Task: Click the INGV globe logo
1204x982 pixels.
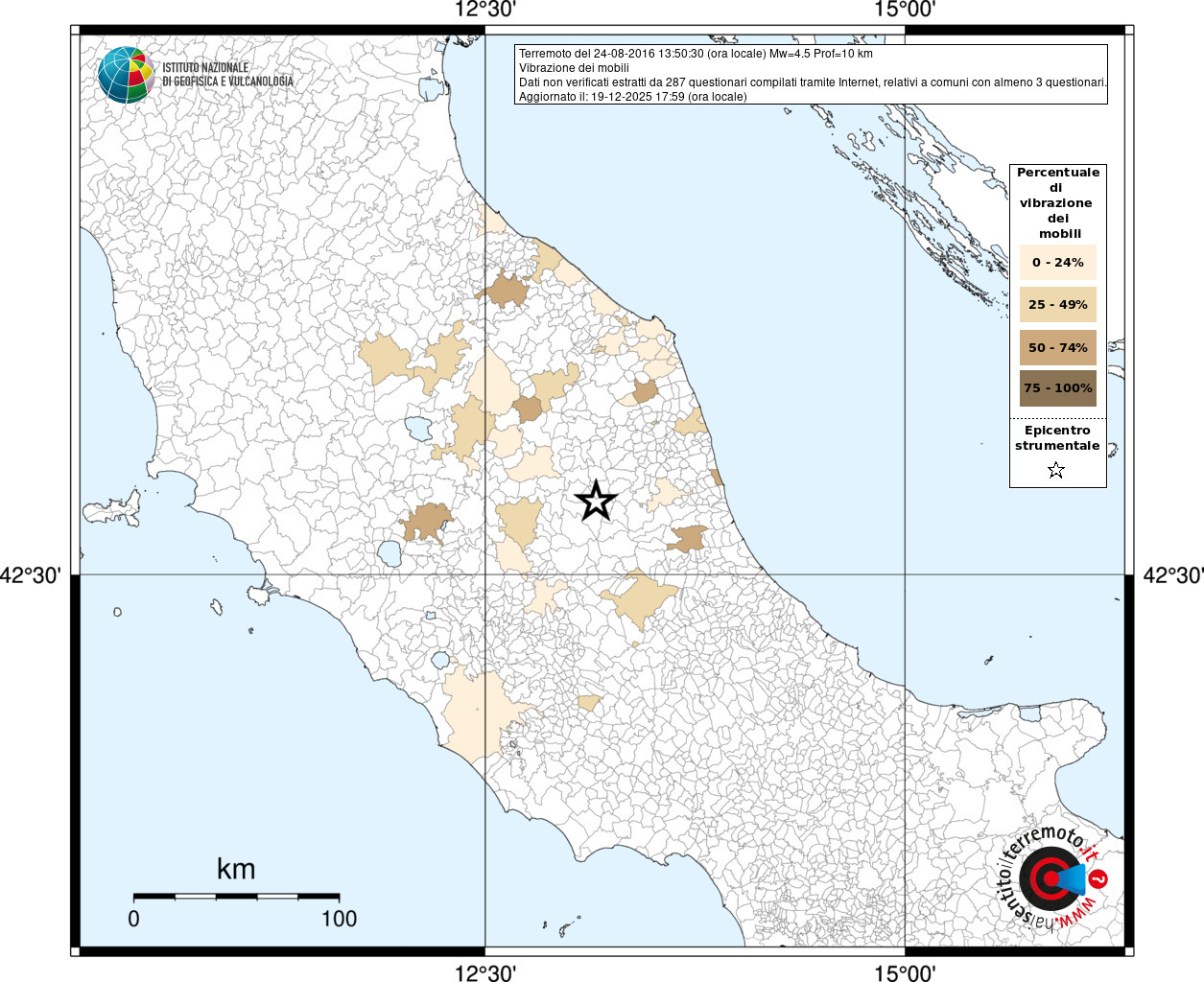Action: point(126,75)
